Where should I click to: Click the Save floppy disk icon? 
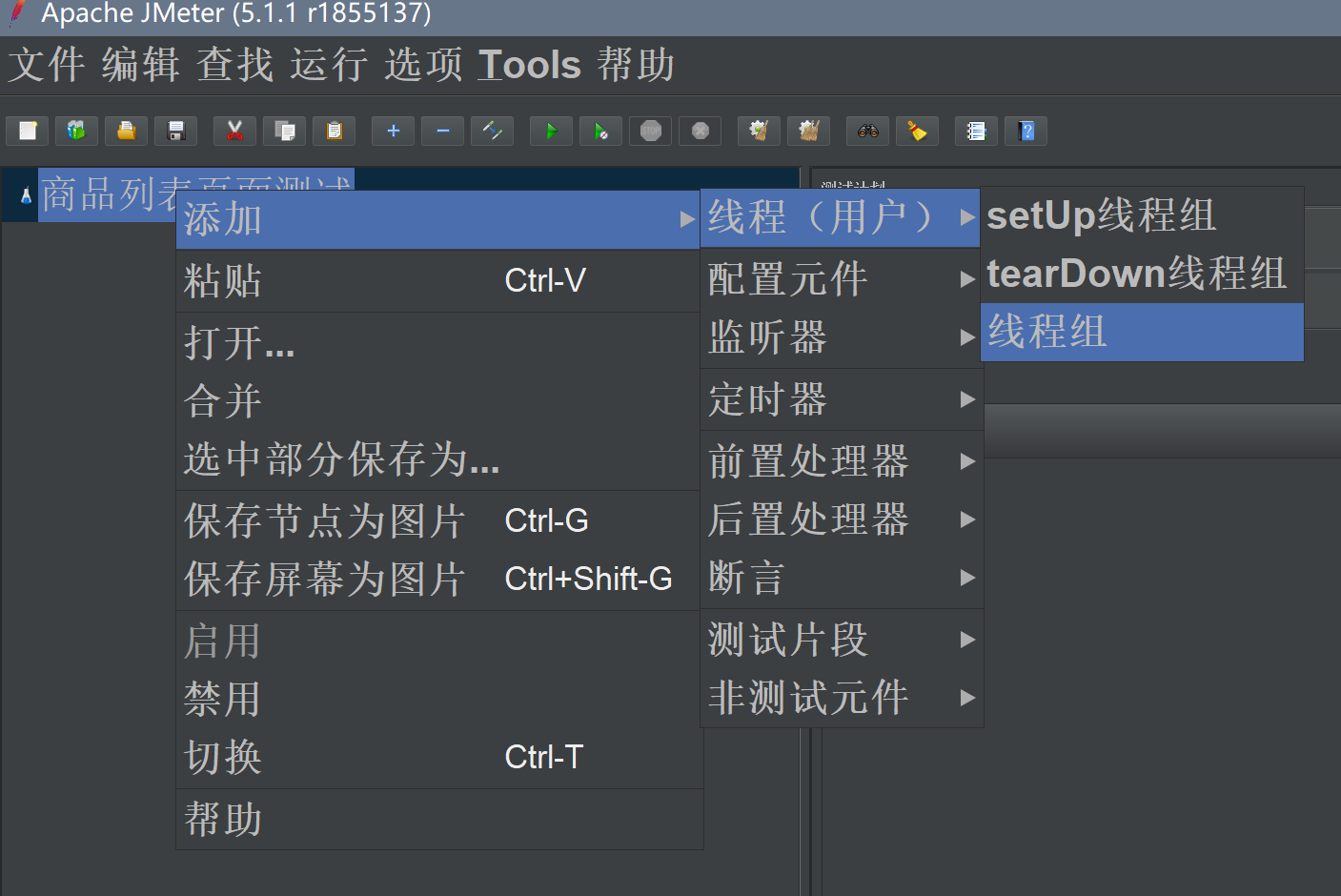175,131
